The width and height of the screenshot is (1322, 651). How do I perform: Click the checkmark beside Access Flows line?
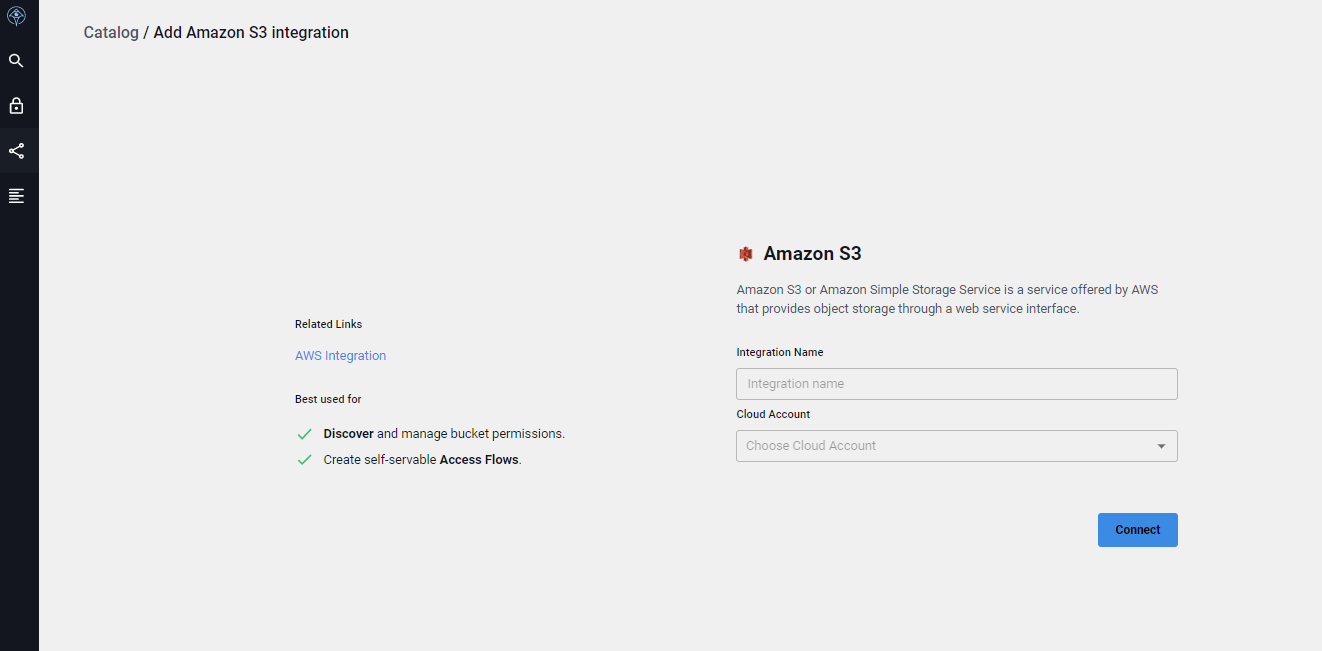click(305, 460)
